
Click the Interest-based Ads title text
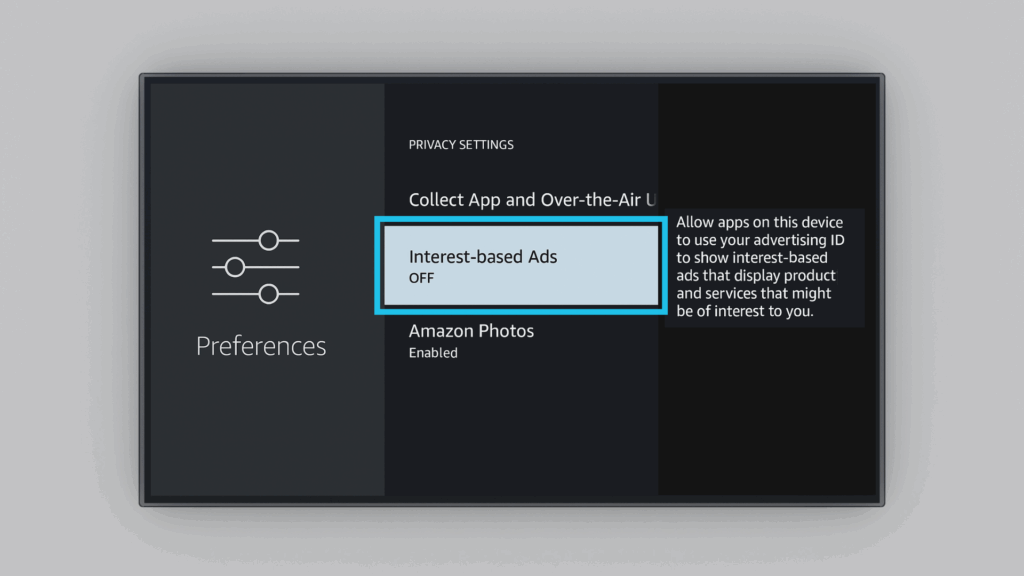coord(483,257)
